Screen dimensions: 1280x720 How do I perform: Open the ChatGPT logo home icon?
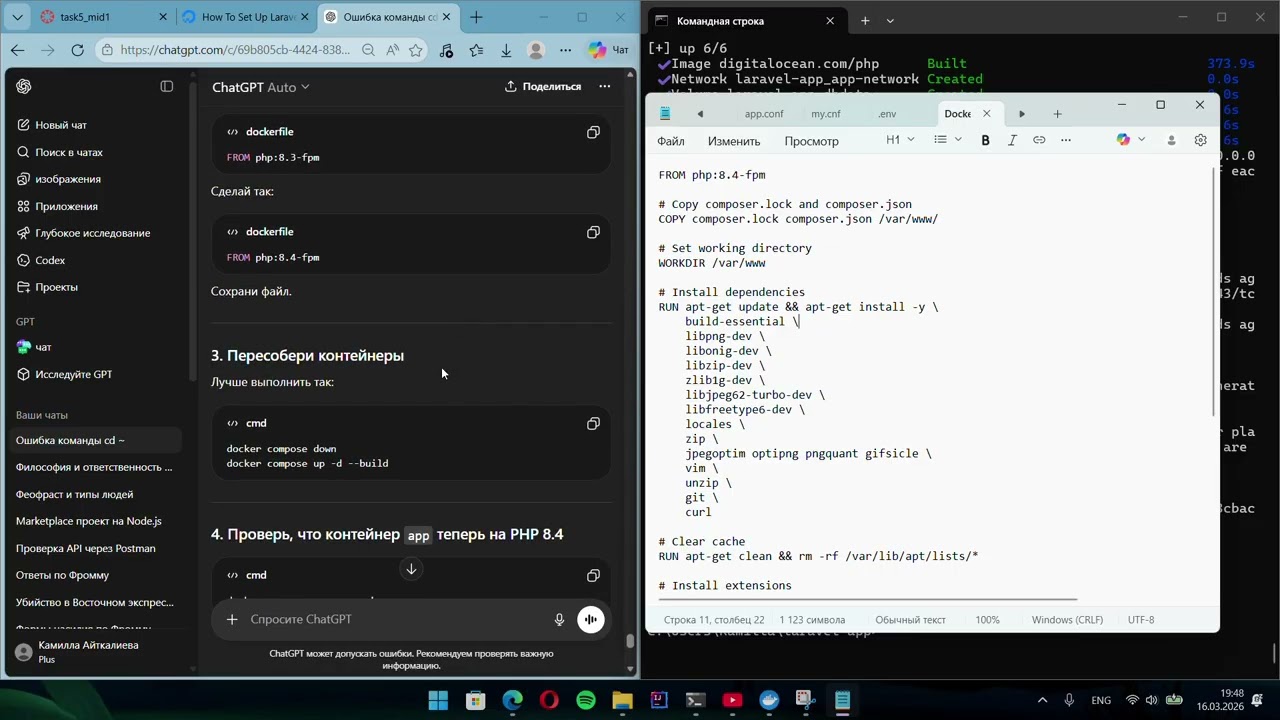pos(24,87)
